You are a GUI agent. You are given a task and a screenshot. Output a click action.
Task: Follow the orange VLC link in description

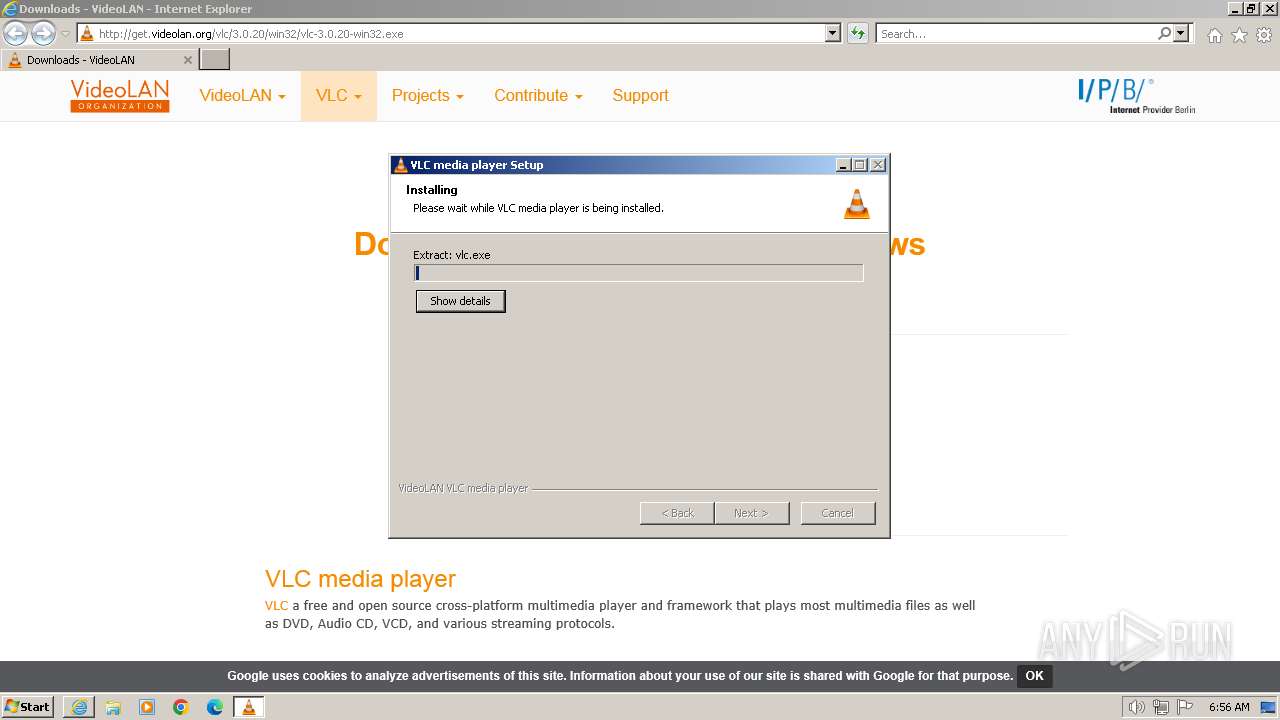click(276, 605)
